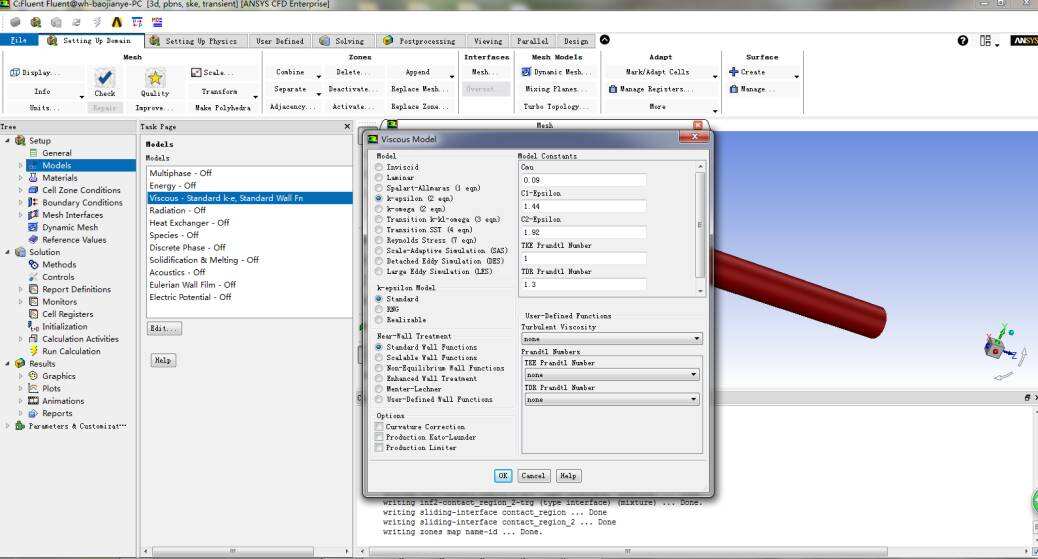Open Controls under Solution
The height and width of the screenshot is (559, 1038).
(x=58, y=277)
